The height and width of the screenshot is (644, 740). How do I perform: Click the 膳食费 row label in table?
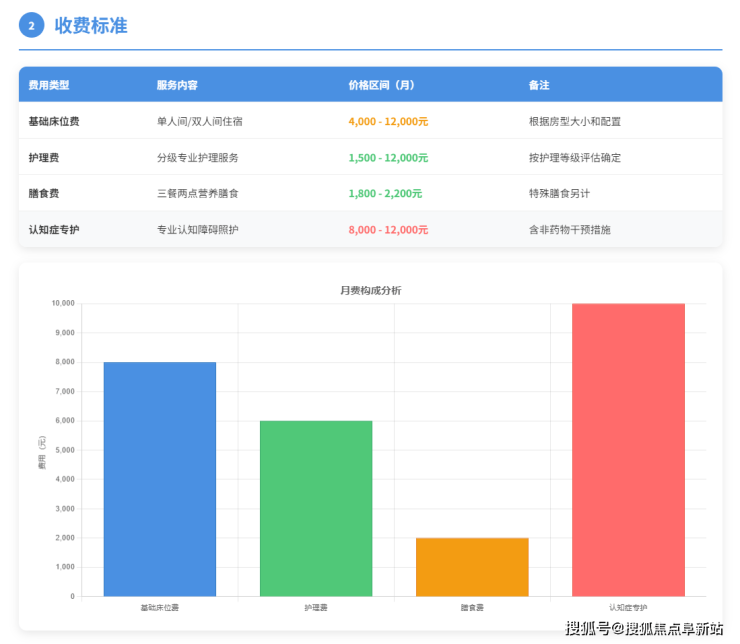point(43,193)
